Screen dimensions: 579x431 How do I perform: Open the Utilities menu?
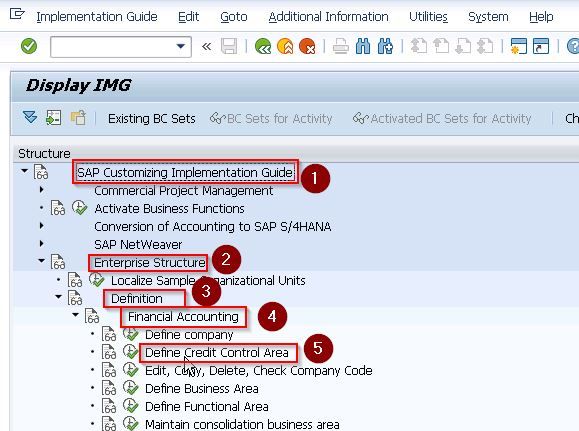(428, 17)
